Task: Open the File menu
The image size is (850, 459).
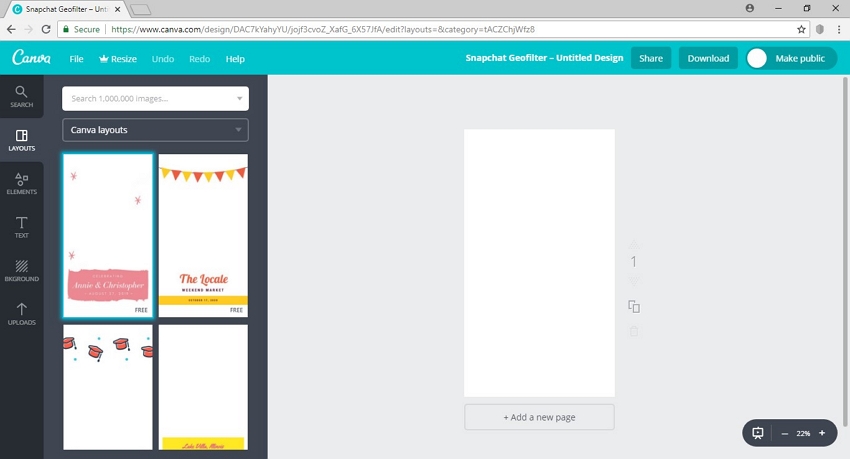Action: (x=76, y=59)
